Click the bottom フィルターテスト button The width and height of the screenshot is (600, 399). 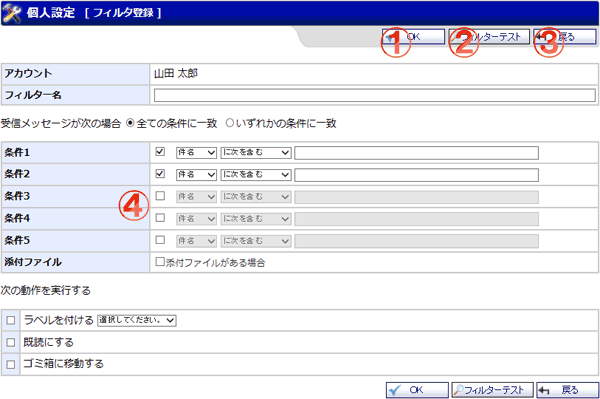pyautogui.click(x=492, y=390)
